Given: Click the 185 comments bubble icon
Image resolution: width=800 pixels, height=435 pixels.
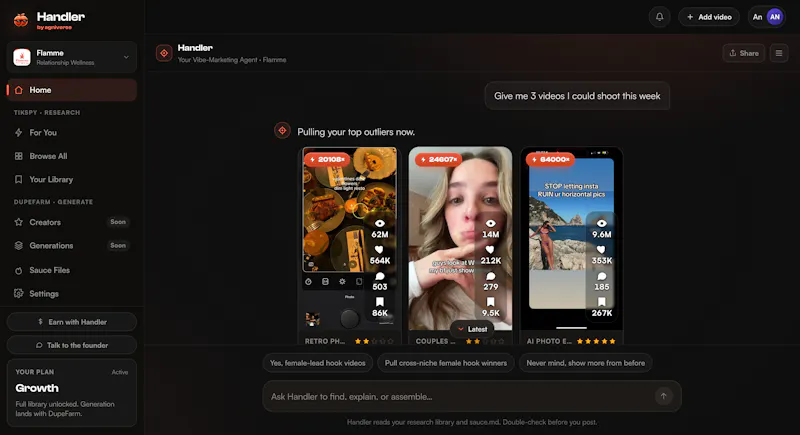Looking at the screenshot, I should click(602, 276).
